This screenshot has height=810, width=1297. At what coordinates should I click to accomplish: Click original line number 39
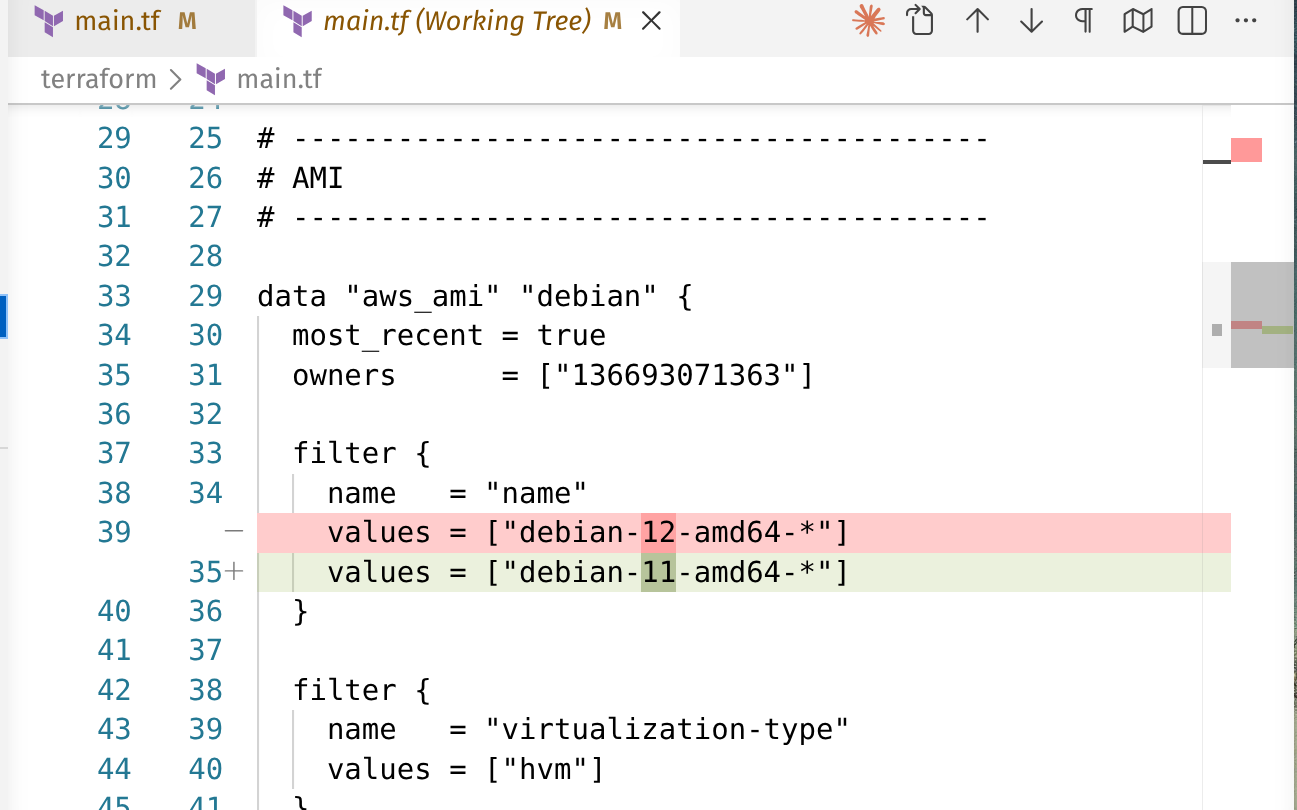click(x=115, y=532)
